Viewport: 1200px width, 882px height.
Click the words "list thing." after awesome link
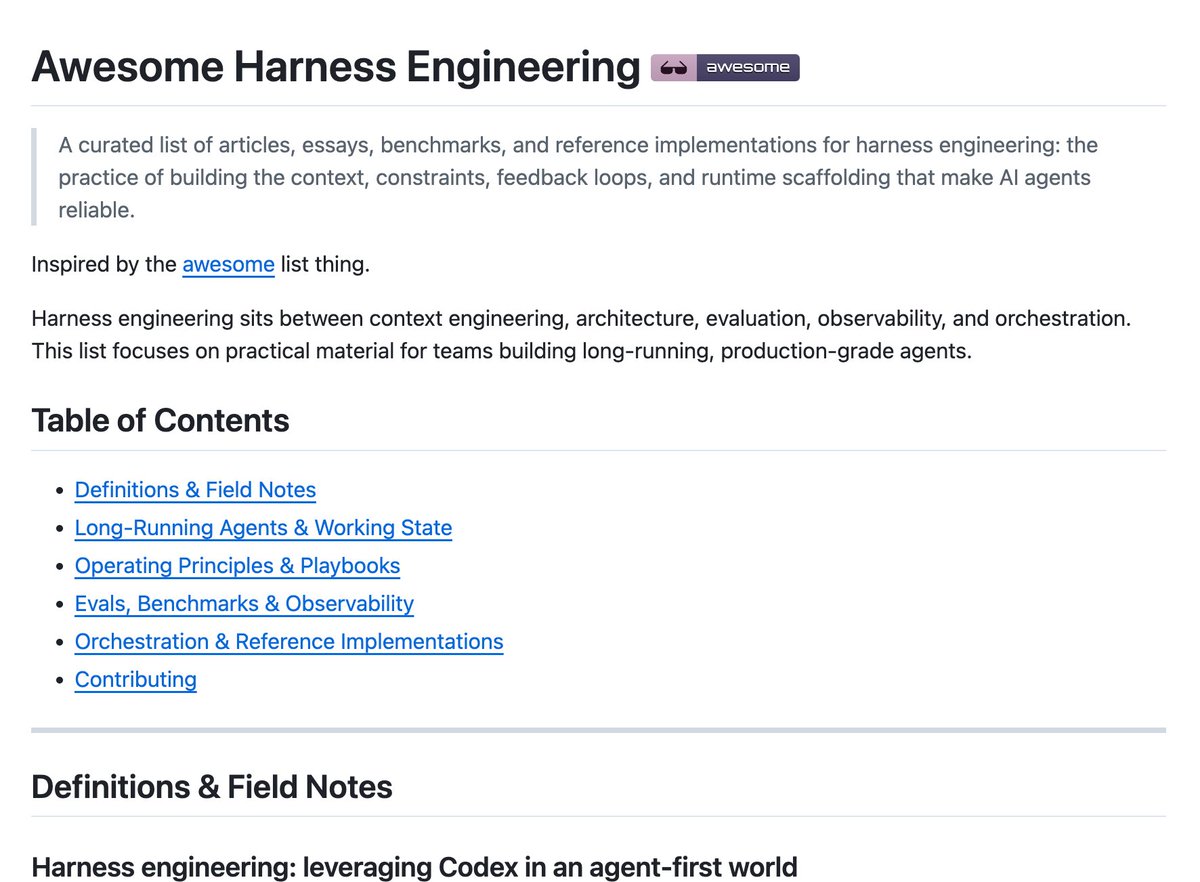325,265
